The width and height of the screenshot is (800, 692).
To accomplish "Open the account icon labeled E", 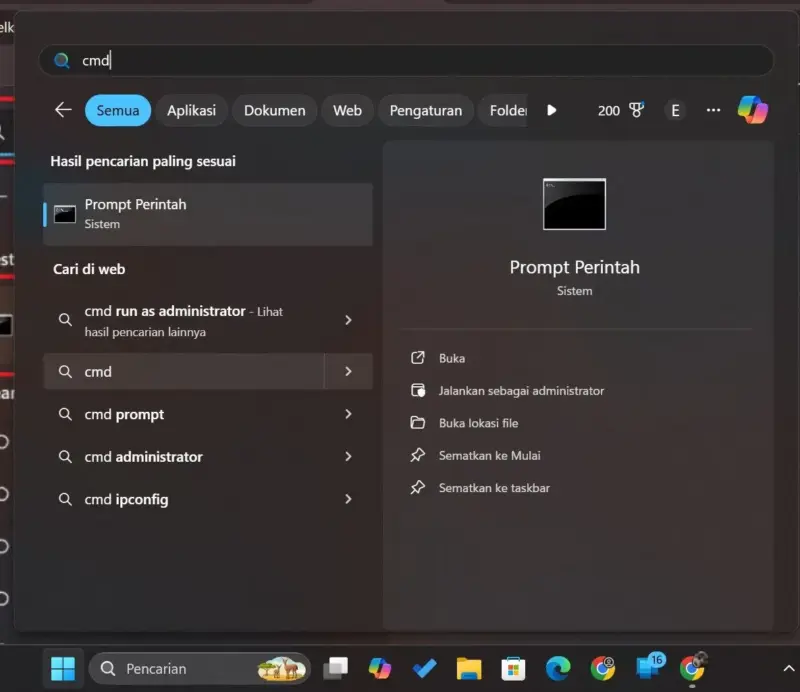I will coord(674,110).
